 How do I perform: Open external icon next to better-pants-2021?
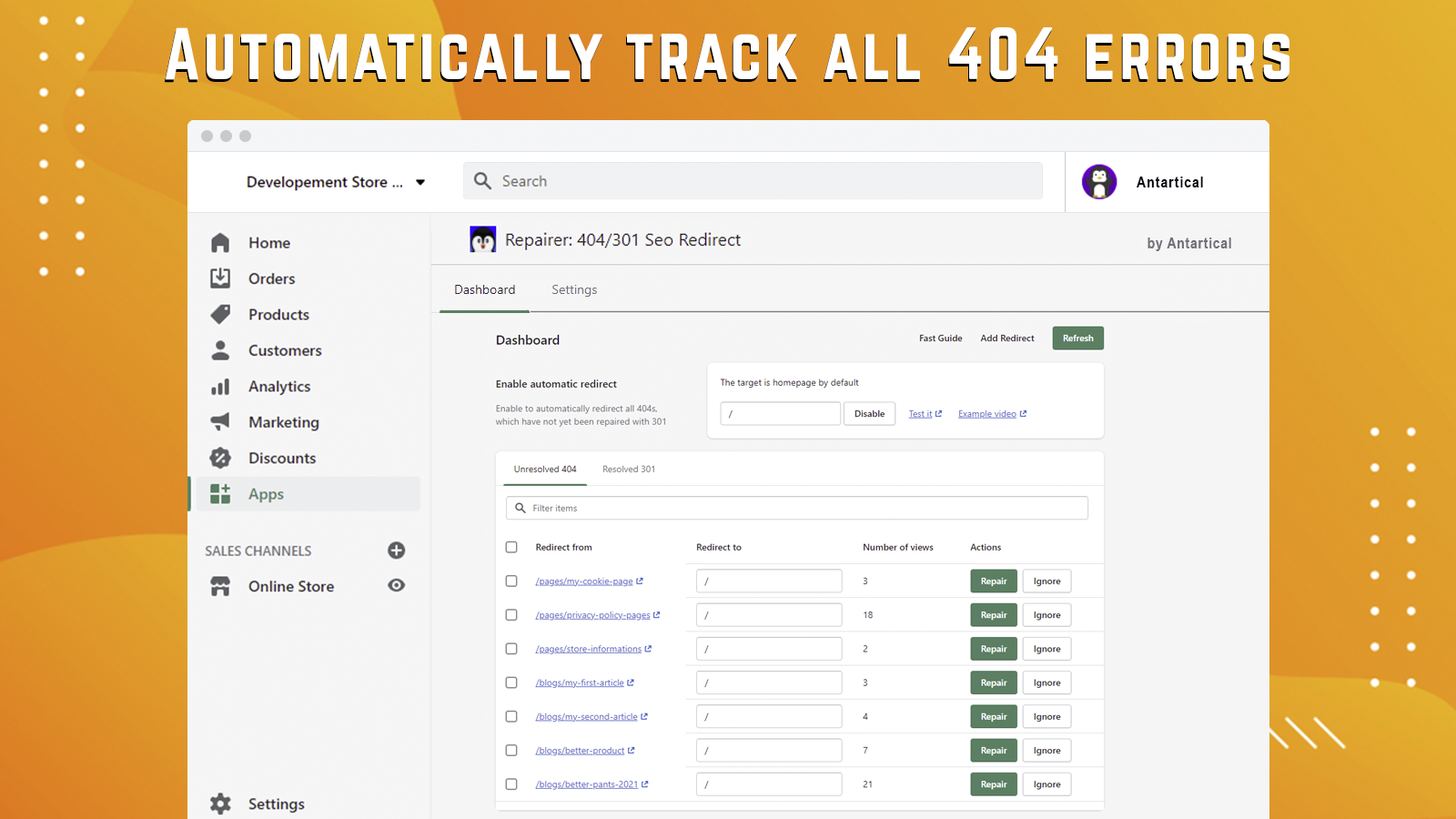645,784
